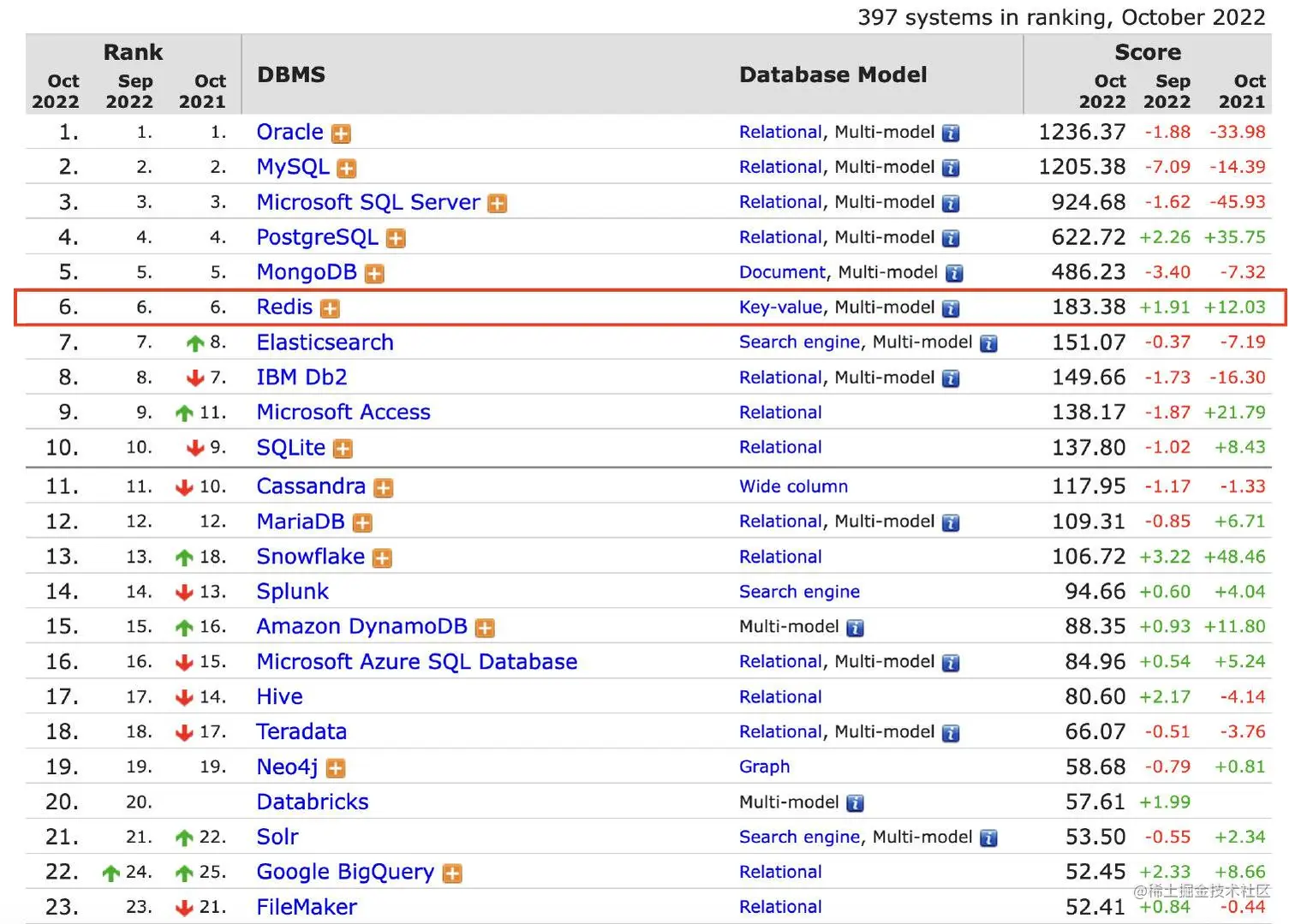
Task: Click info icon in Amazon DynamoDB row
Action: [x=855, y=629]
